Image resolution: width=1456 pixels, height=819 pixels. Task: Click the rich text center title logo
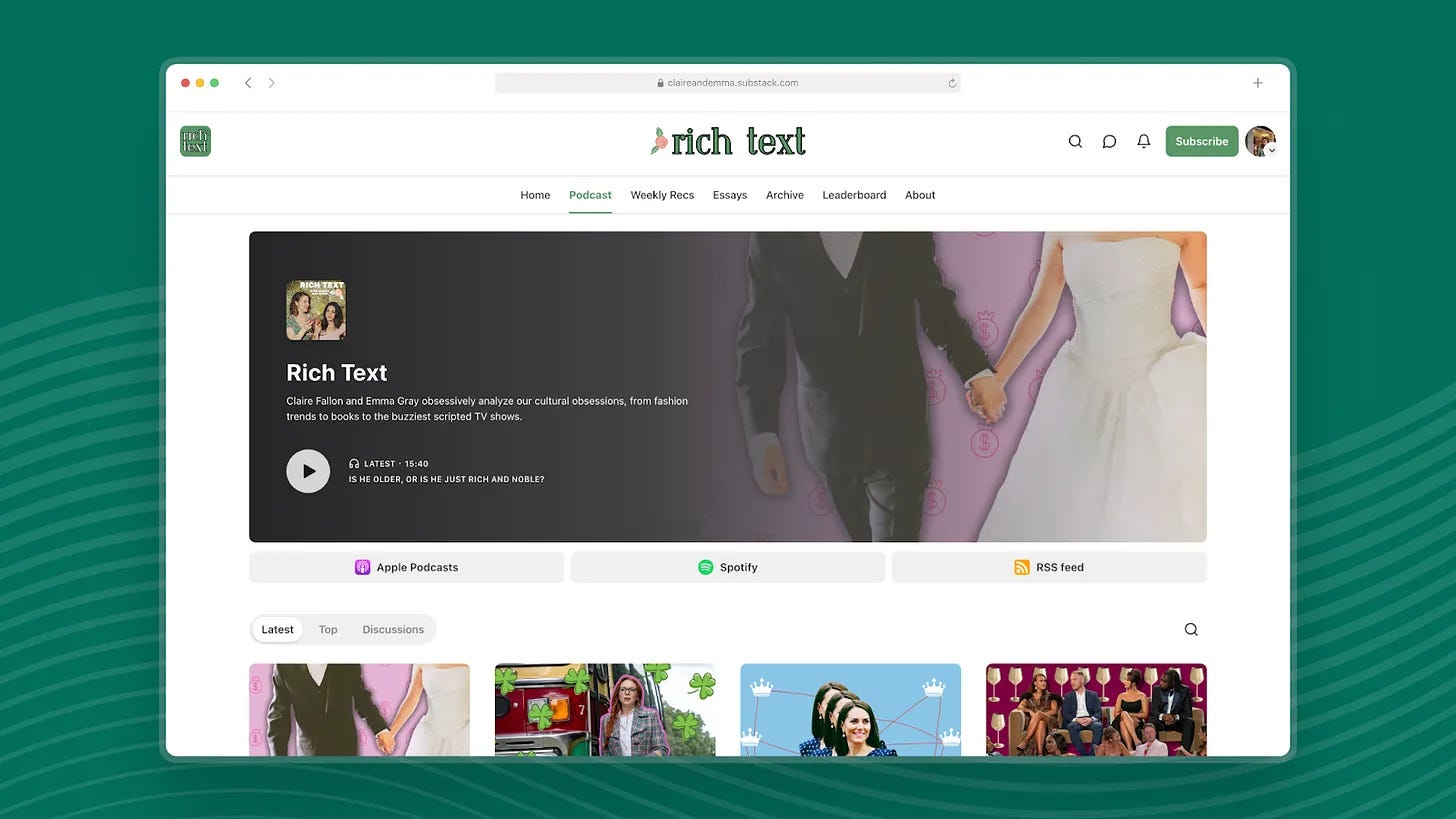(728, 141)
